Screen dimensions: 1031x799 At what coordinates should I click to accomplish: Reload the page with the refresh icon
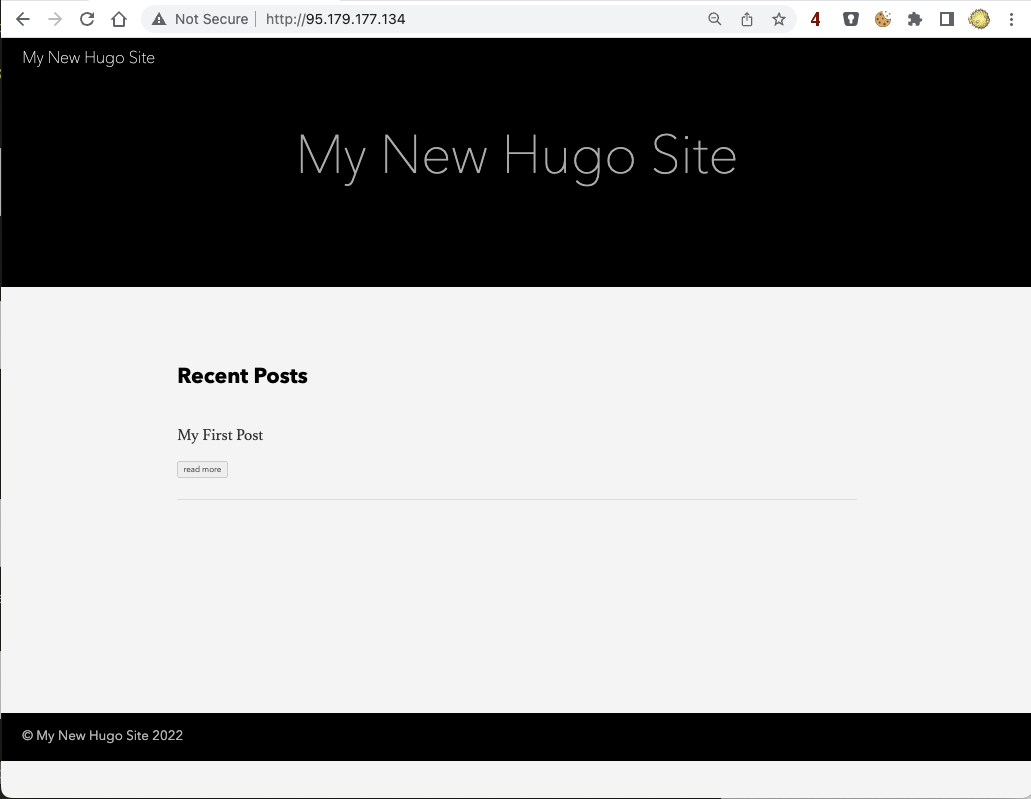[x=87, y=19]
